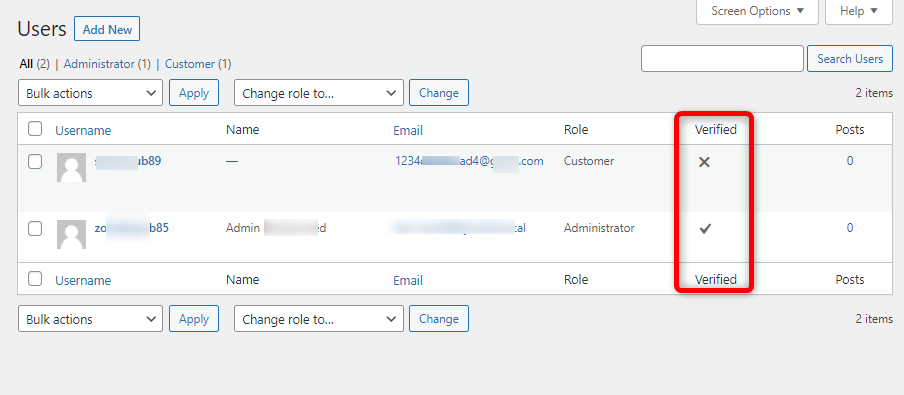Click the posts count for Administrator user

(850, 228)
